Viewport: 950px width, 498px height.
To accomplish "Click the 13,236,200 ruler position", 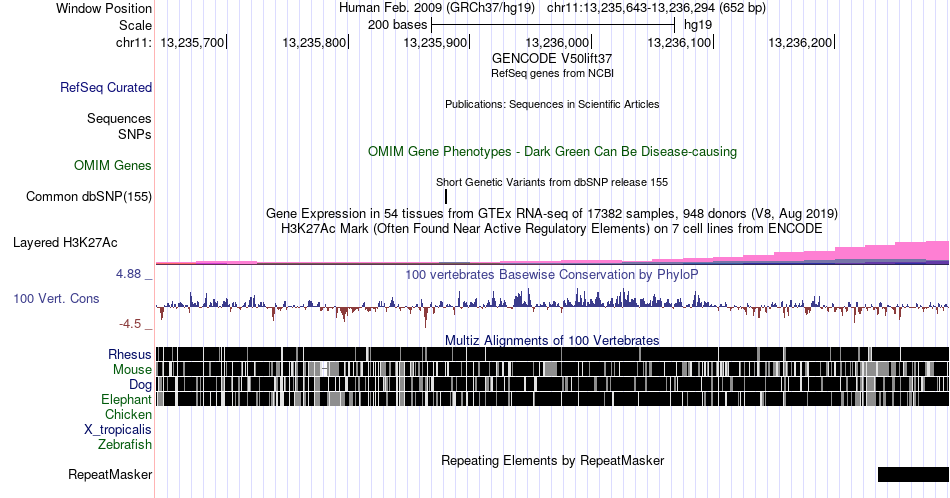I will pyautogui.click(x=801, y=42).
